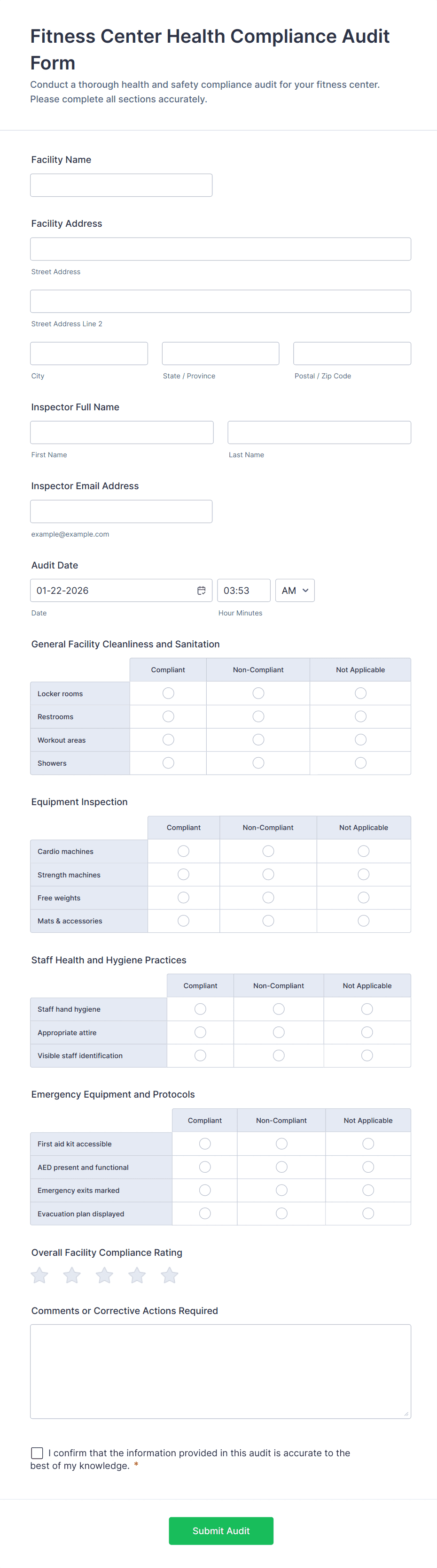The width and height of the screenshot is (437, 1568).
Task: Mark Showers as Not Applicable
Action: coord(361,763)
